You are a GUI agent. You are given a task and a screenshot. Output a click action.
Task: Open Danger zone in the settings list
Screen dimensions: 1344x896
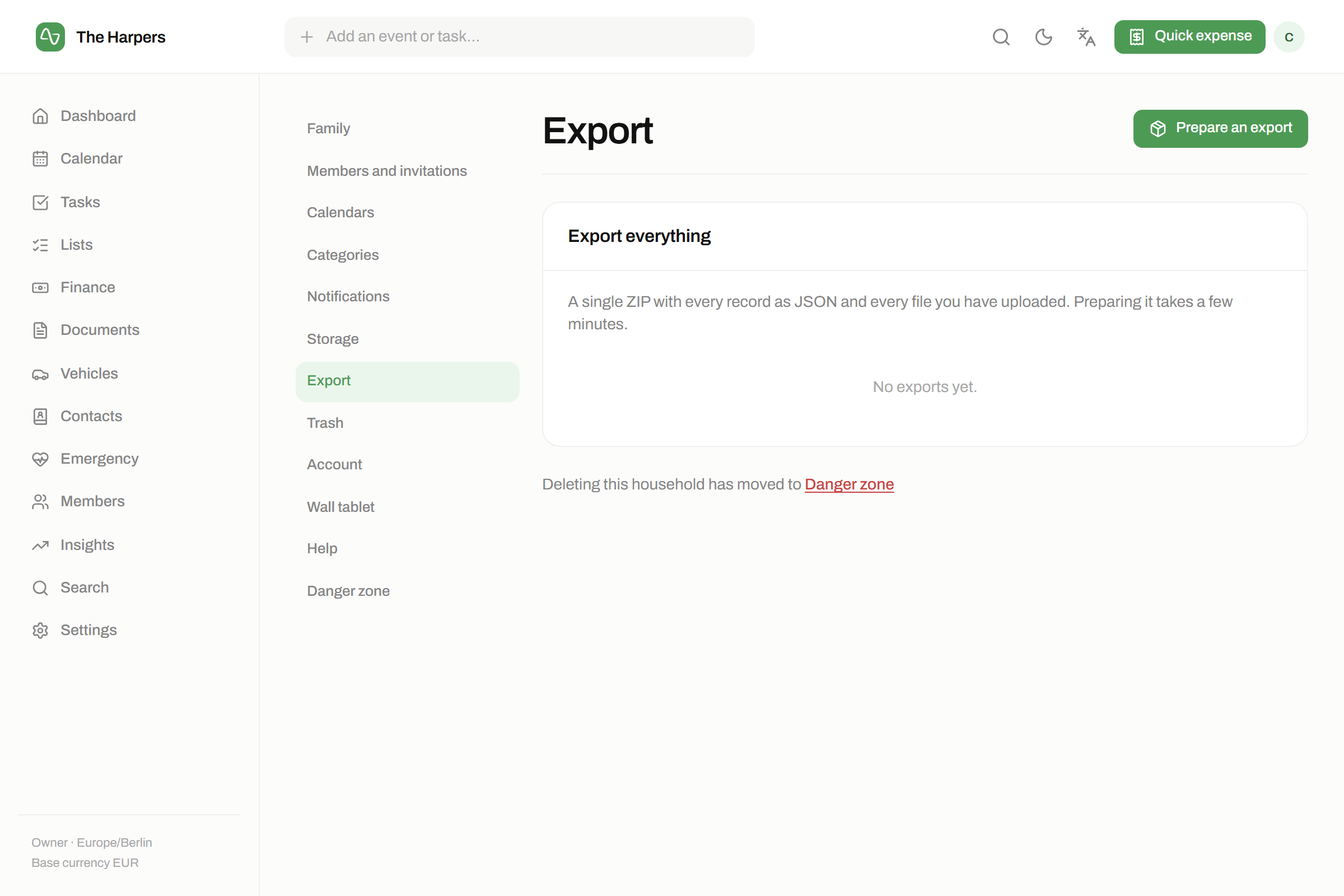(408, 591)
